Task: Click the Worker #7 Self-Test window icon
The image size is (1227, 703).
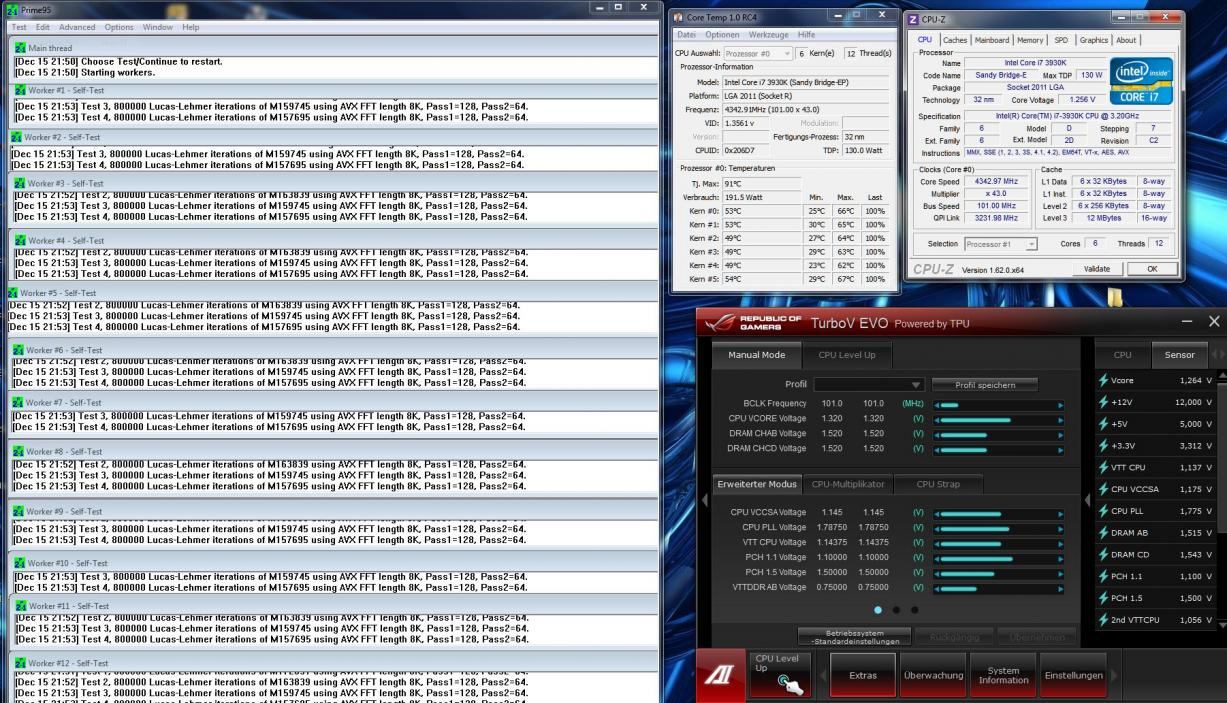Action: 17,402
